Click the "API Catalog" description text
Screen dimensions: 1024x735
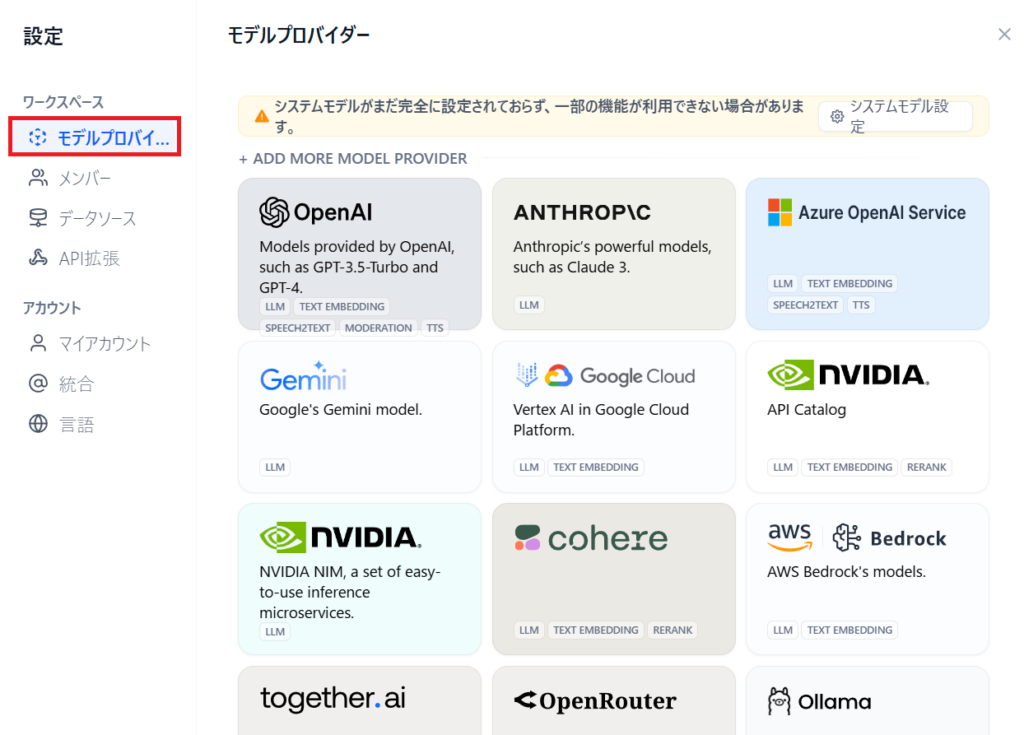point(807,410)
